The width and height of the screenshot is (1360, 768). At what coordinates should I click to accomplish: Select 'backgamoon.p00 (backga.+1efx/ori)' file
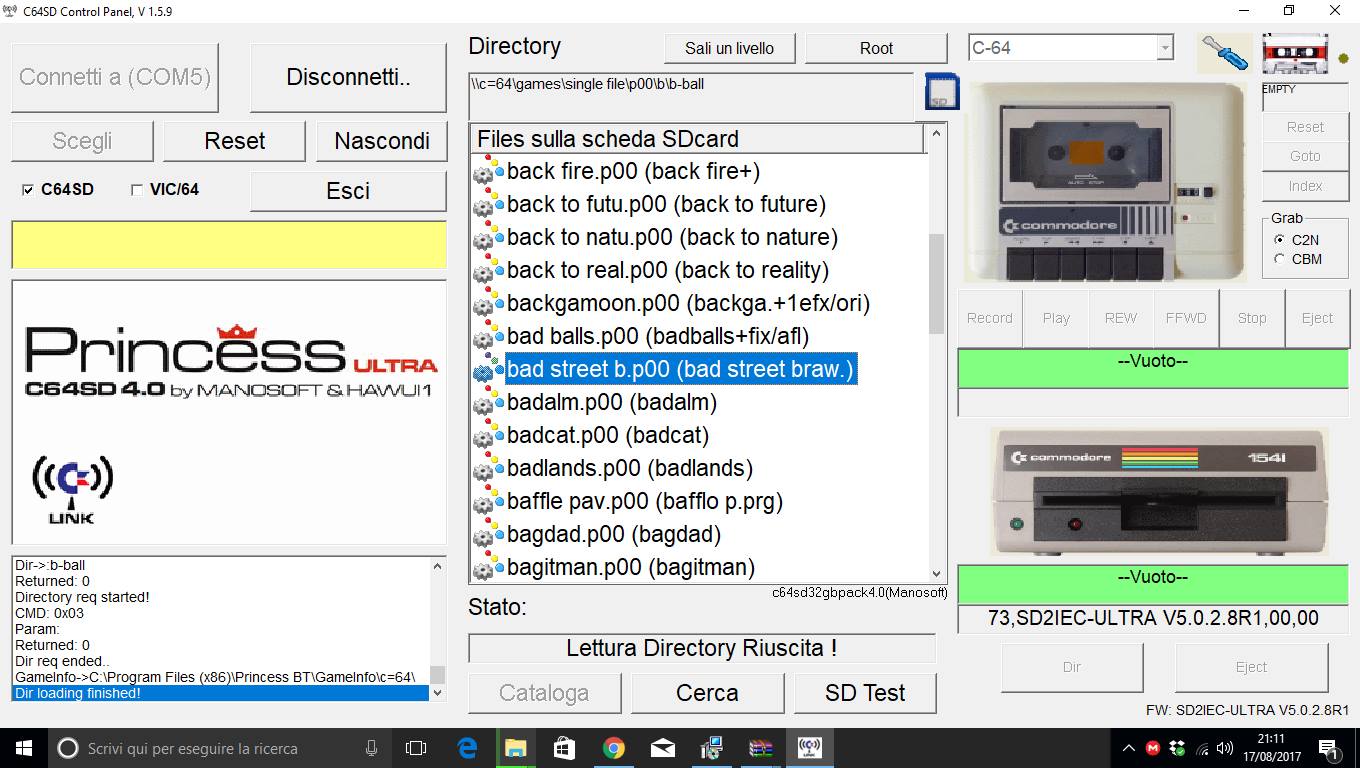(x=688, y=304)
